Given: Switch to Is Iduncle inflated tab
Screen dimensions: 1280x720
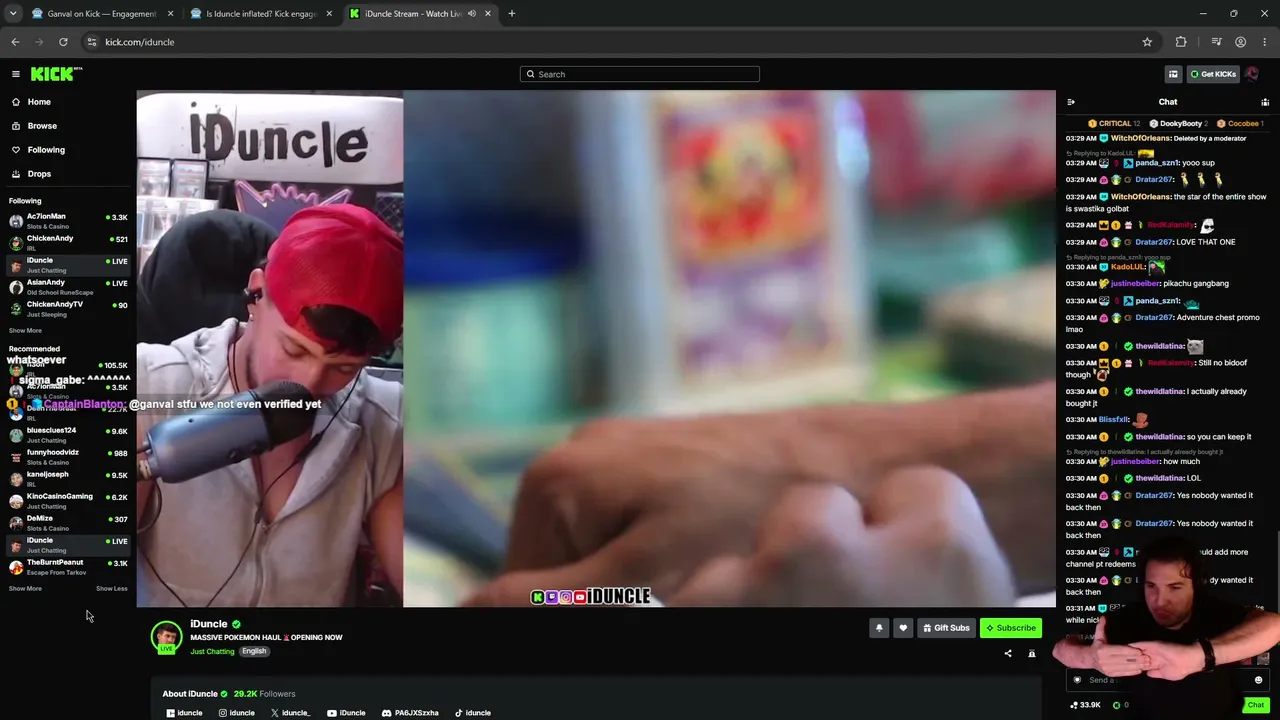Looking at the screenshot, I should click(261, 14).
